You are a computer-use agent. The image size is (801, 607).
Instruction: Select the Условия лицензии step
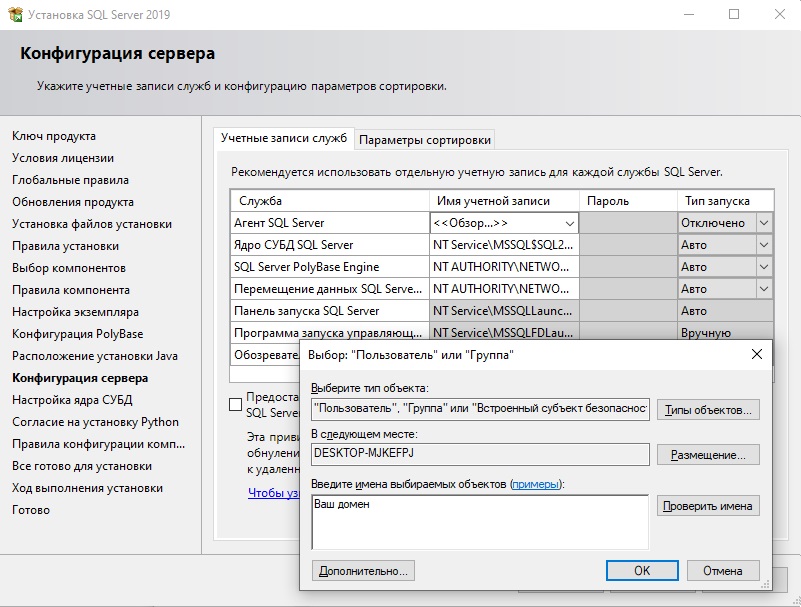[x=63, y=158]
